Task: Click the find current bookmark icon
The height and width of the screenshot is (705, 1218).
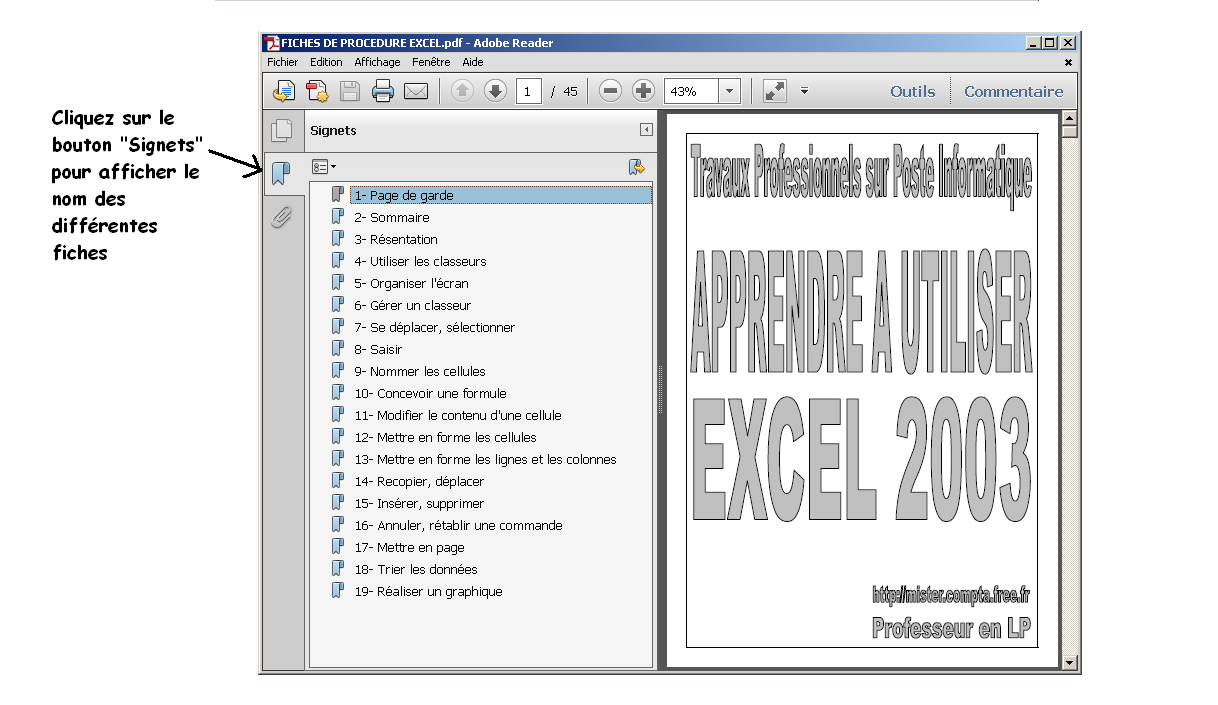Action: (x=636, y=167)
